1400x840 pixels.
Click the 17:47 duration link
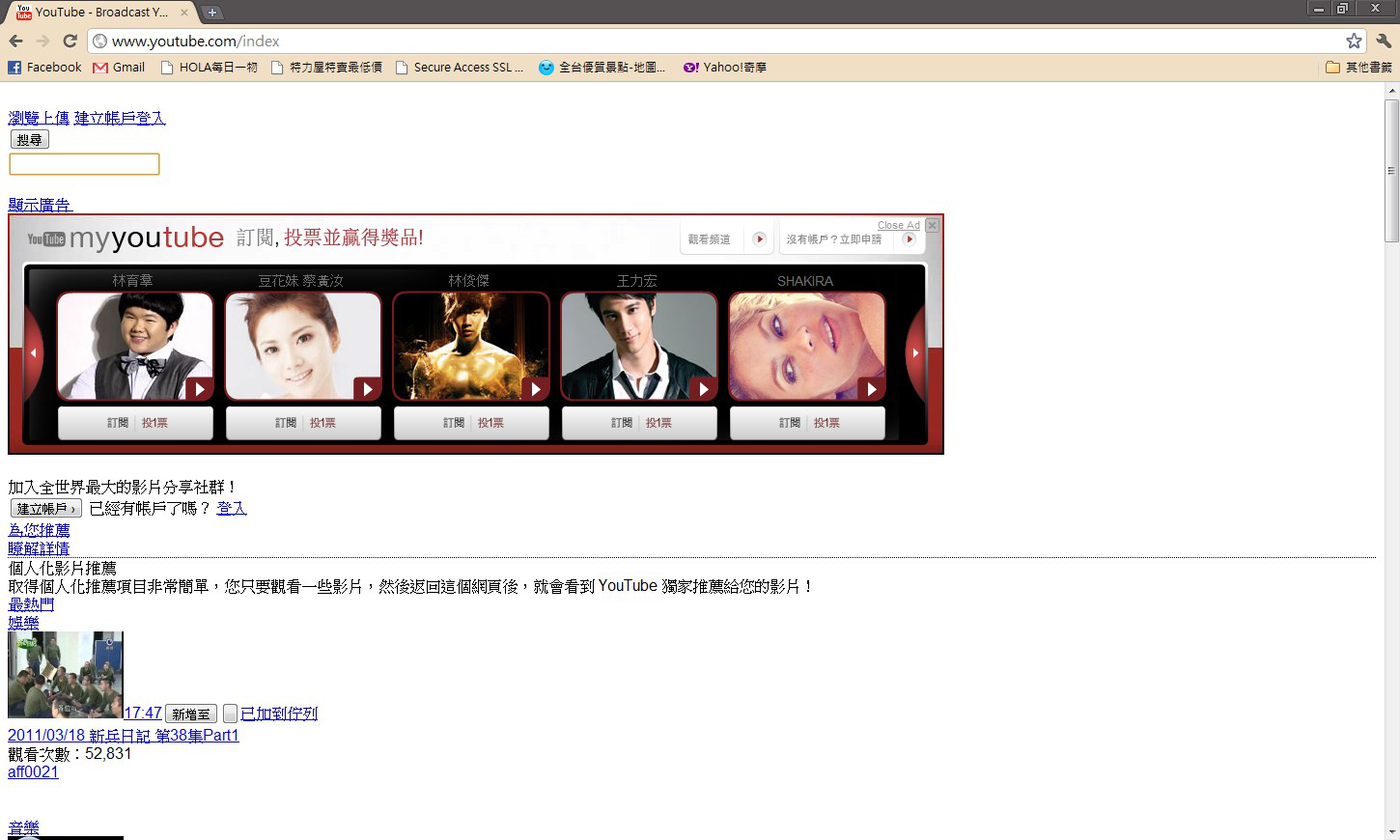[143, 714]
